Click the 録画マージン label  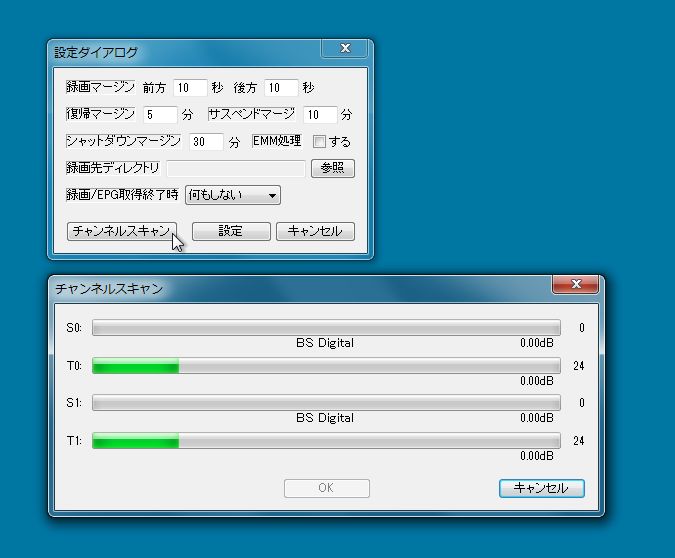(100, 87)
